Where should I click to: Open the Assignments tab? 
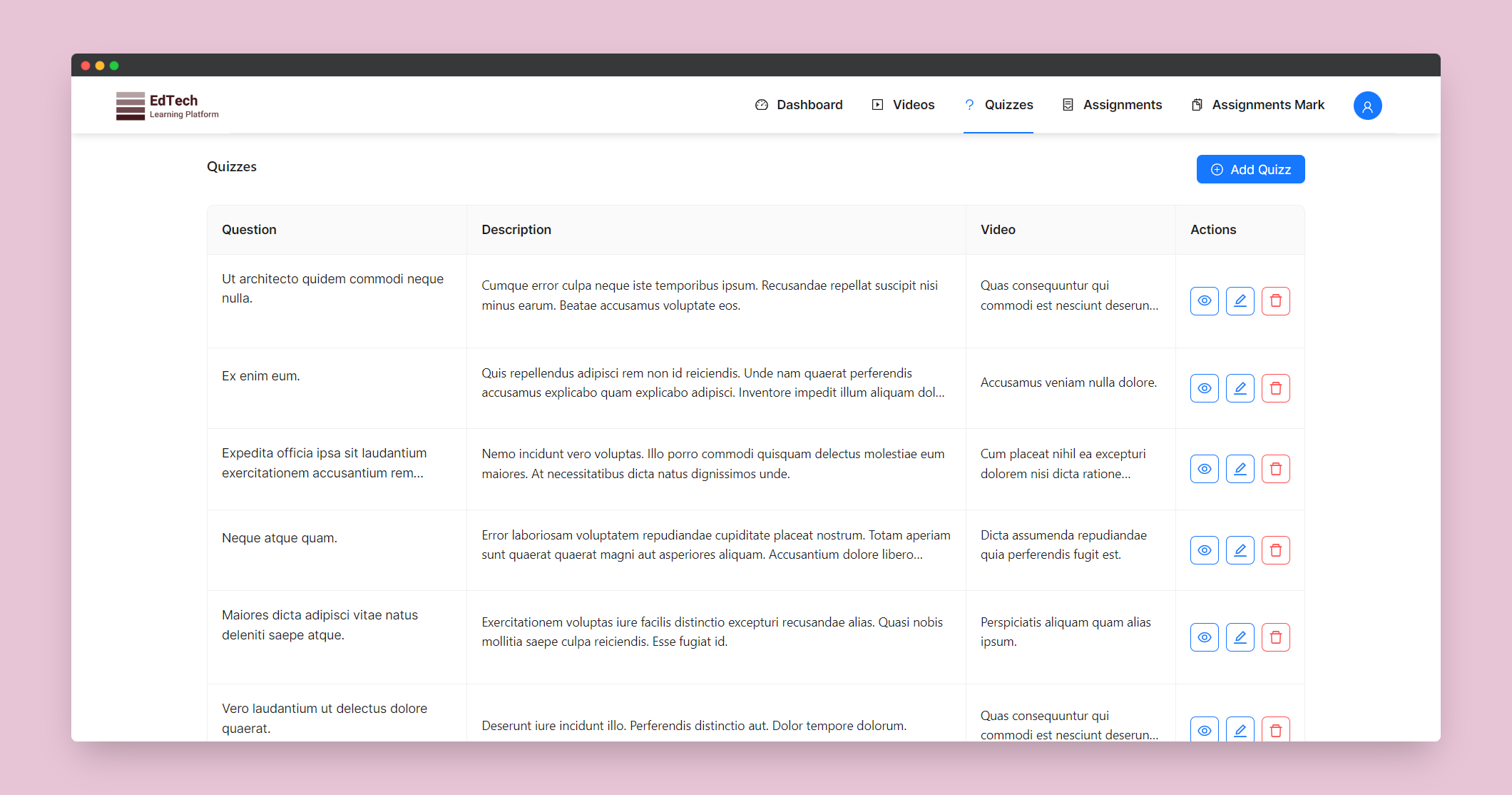coord(1112,105)
